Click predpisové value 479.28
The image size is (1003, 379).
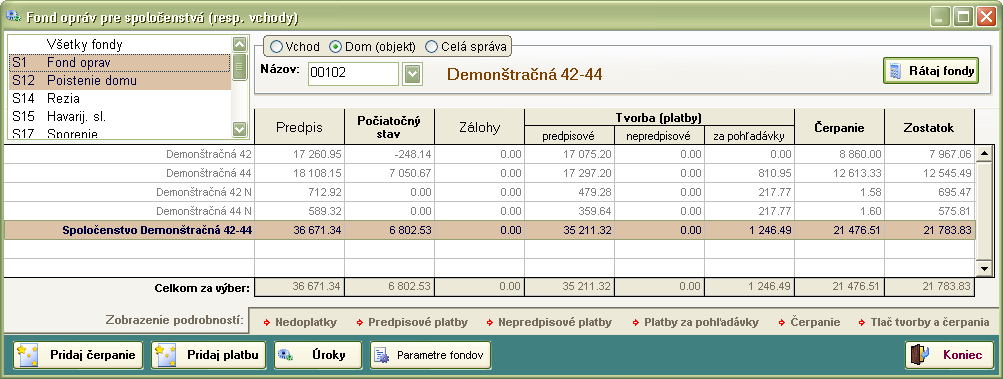coord(597,192)
